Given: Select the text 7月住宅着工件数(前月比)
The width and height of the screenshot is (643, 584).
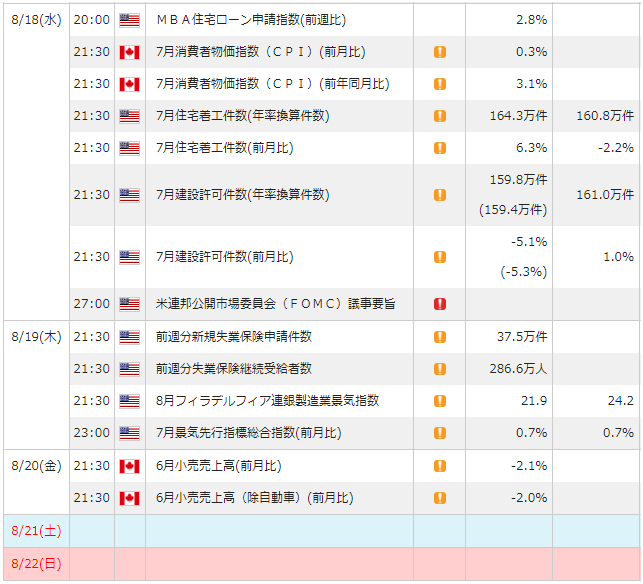Looking at the screenshot, I should (x=225, y=148).
